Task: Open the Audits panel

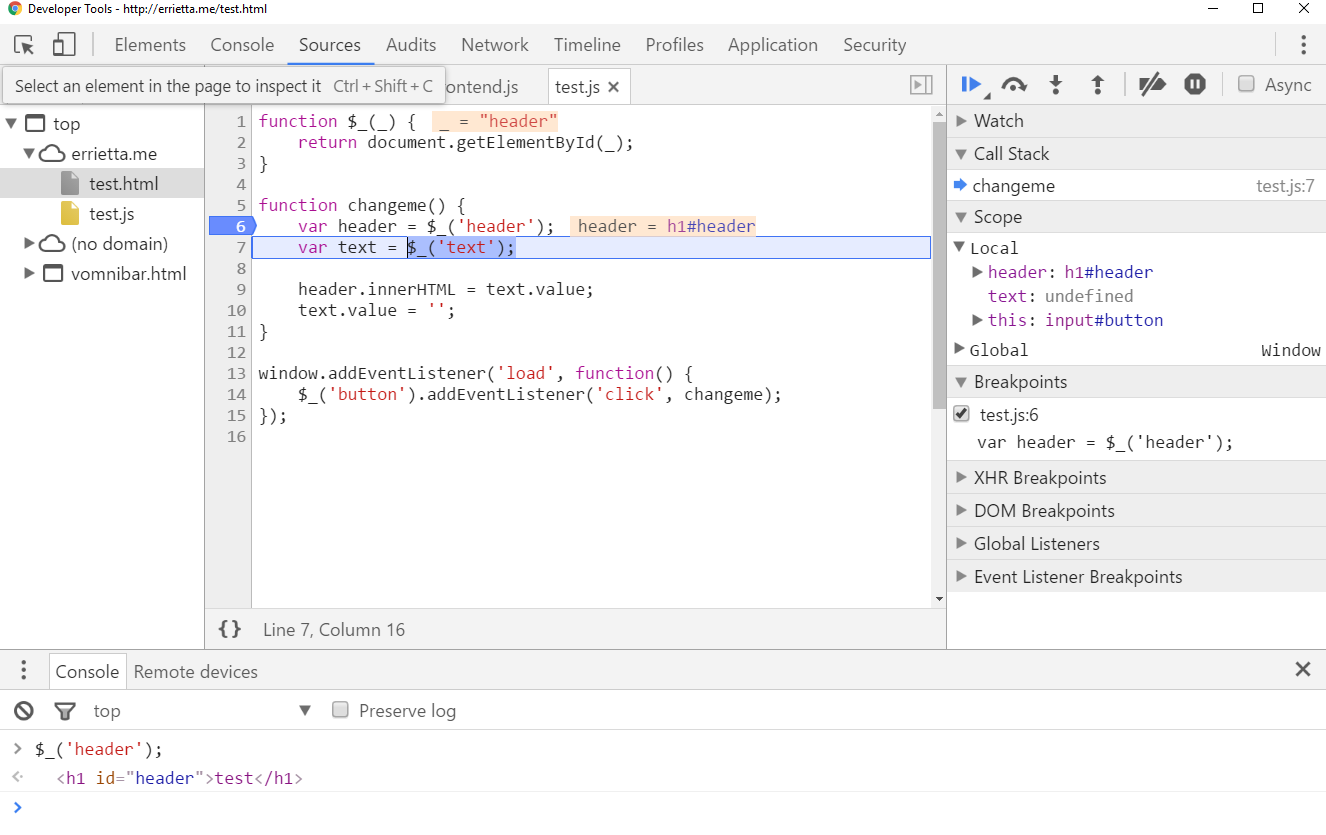Action: pyautogui.click(x=411, y=45)
